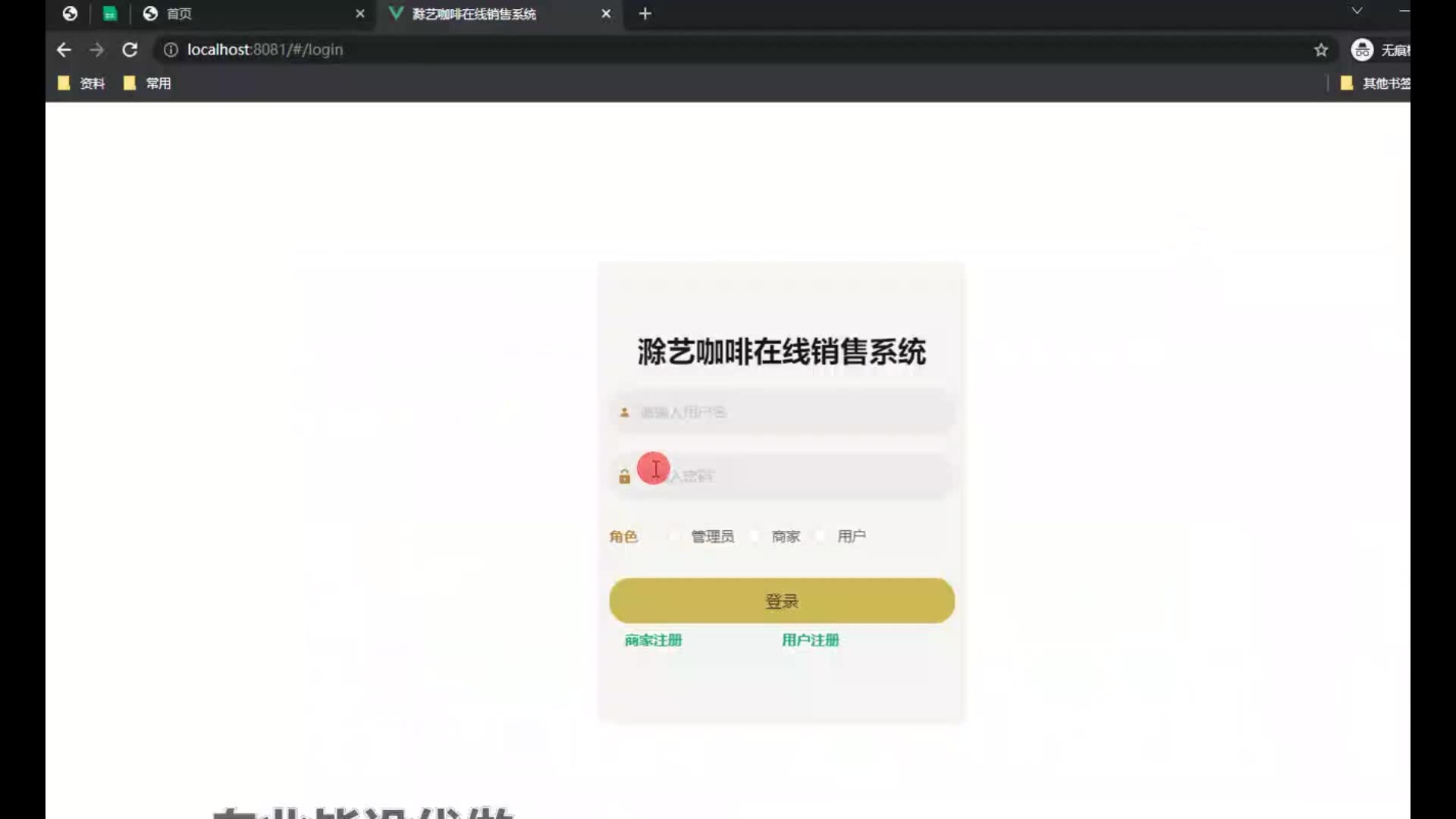Click the password input field
Image resolution: width=1456 pixels, height=819 pixels.
pyautogui.click(x=782, y=475)
